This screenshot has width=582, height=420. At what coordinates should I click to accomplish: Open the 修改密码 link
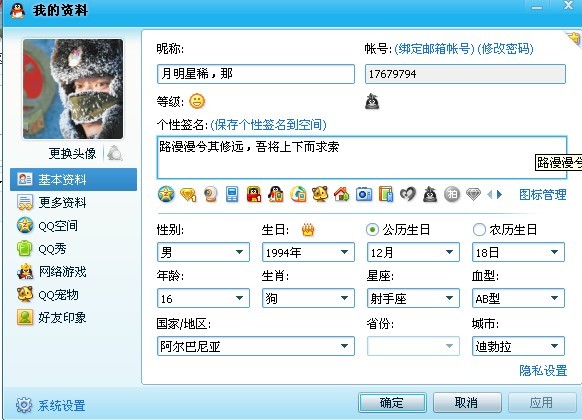(506, 49)
